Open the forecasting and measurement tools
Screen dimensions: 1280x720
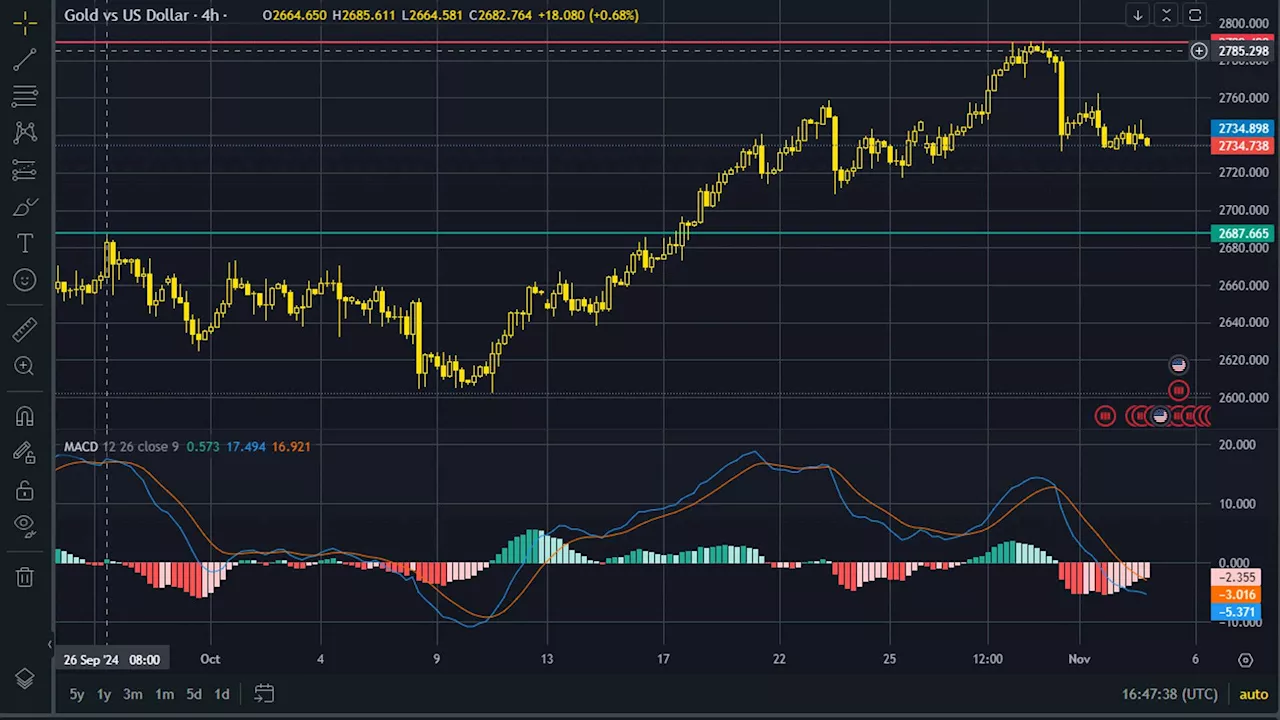(x=25, y=170)
